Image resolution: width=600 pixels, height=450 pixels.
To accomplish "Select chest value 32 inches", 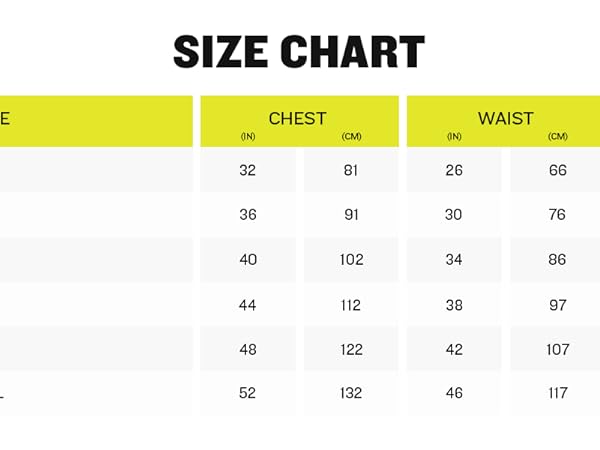I will click(x=248, y=170).
